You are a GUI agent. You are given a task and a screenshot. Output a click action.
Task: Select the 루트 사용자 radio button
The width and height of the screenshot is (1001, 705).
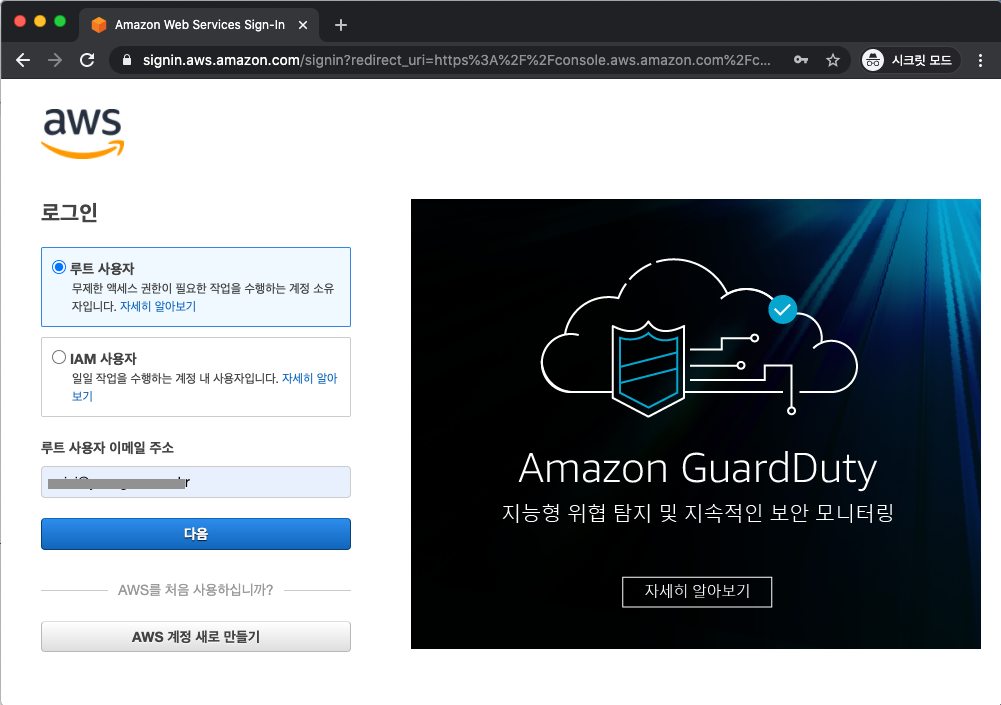[x=59, y=267]
